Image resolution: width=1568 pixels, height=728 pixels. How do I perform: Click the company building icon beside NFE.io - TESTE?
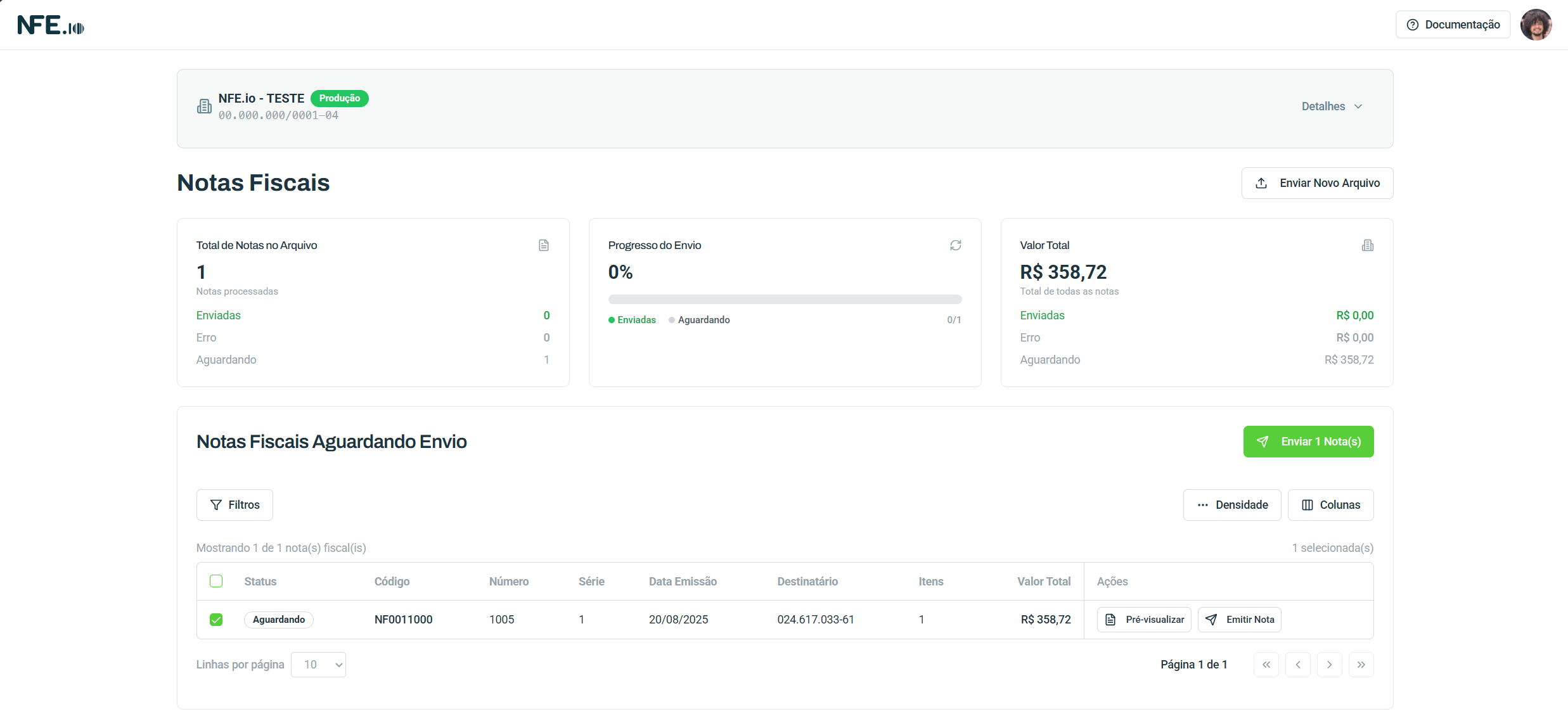[204, 106]
